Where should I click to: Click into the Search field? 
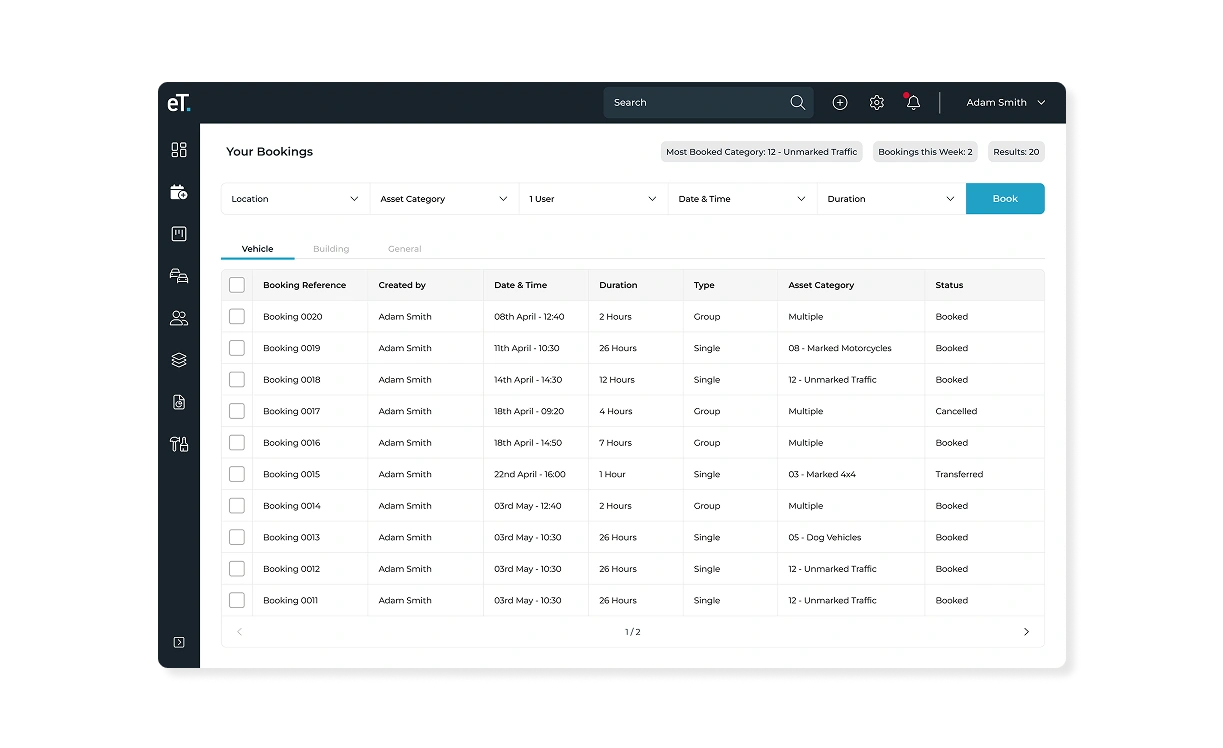[695, 103]
